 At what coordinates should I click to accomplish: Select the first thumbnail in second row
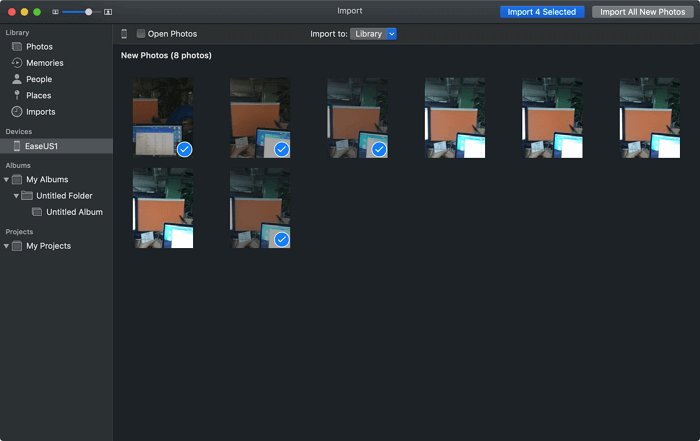click(x=163, y=208)
